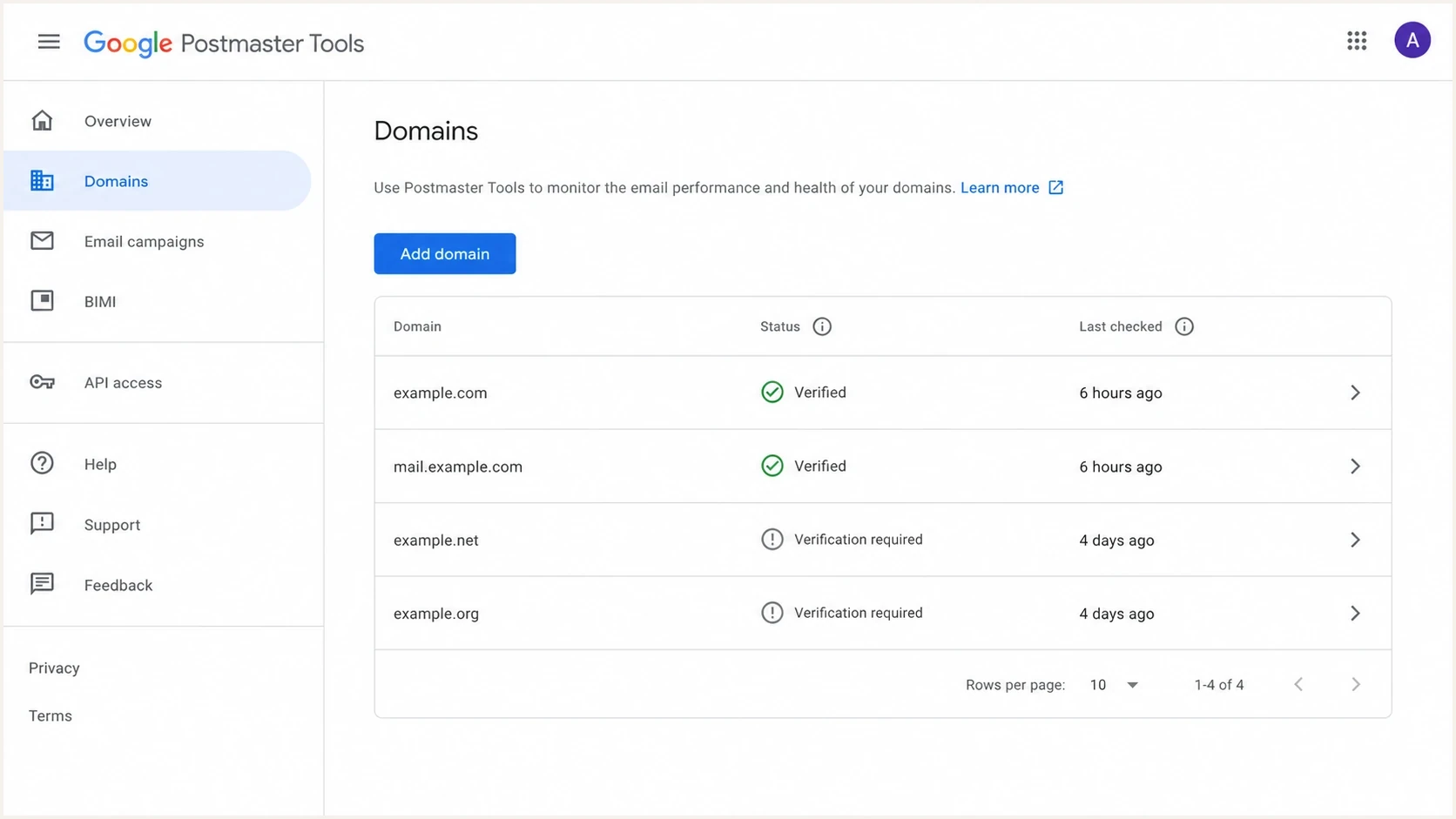Image resolution: width=1456 pixels, height=819 pixels.
Task: Select the example.org domain name
Action: [x=436, y=614]
